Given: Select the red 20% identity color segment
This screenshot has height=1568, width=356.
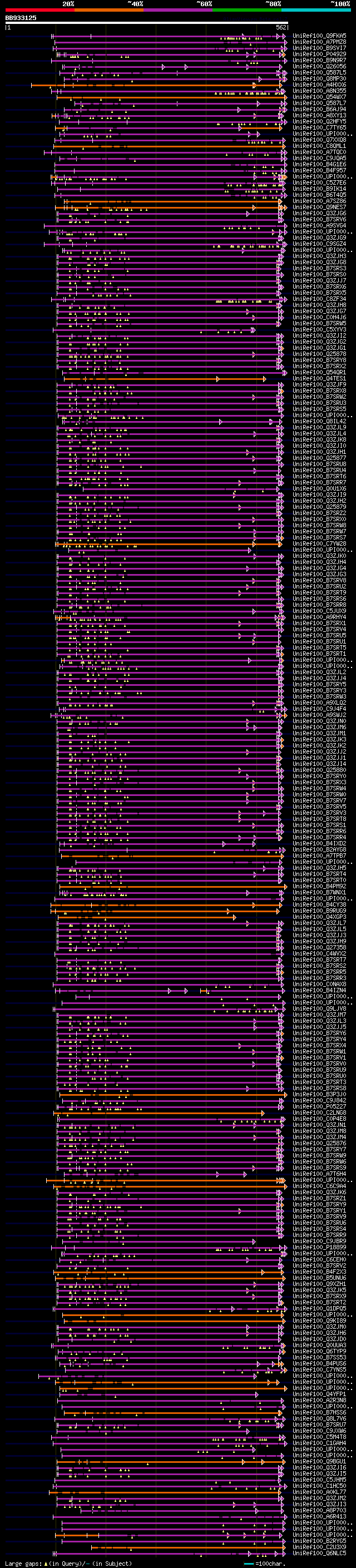Looking at the screenshot, I should pos(39,10).
